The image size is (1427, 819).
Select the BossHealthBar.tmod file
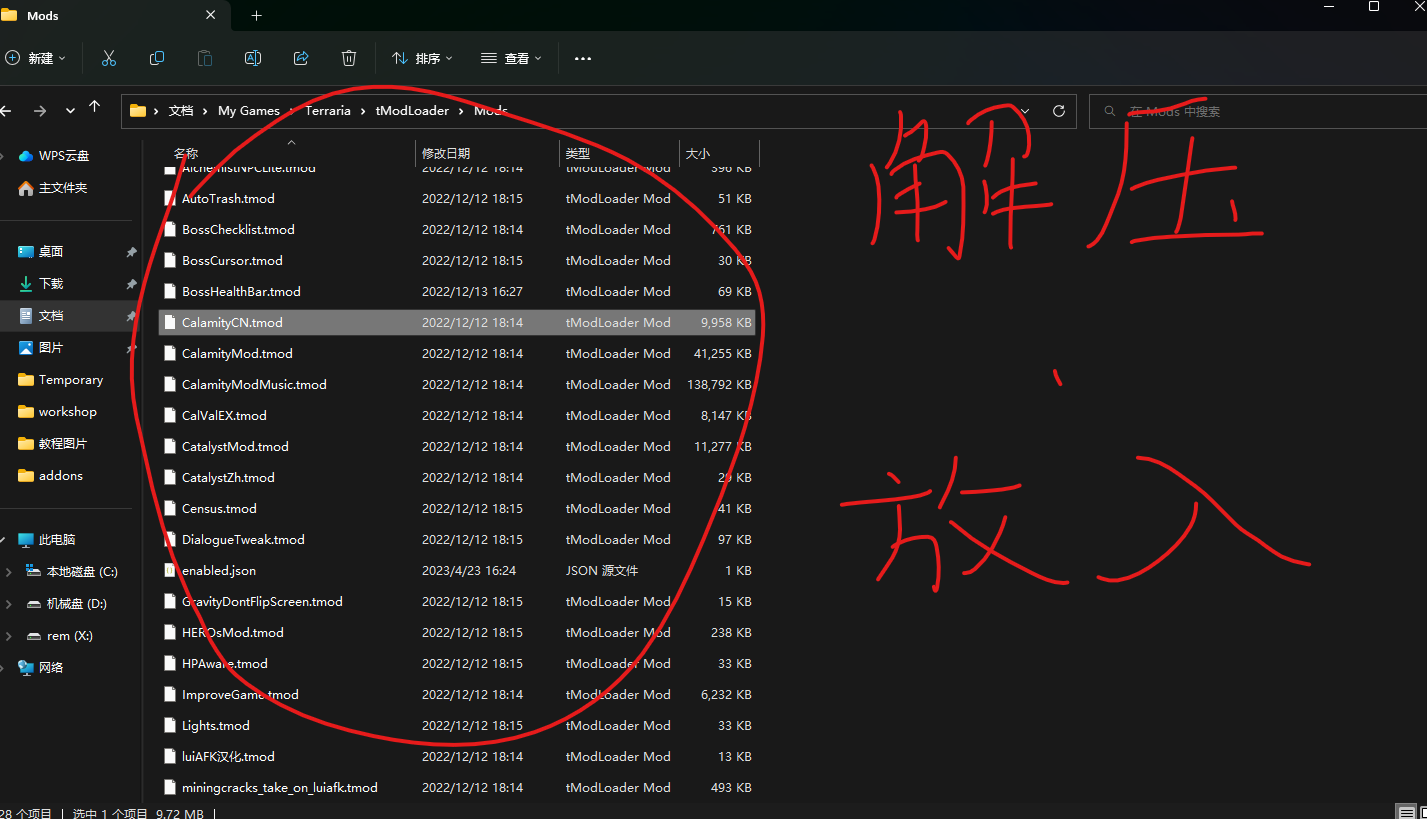(x=457, y=292)
